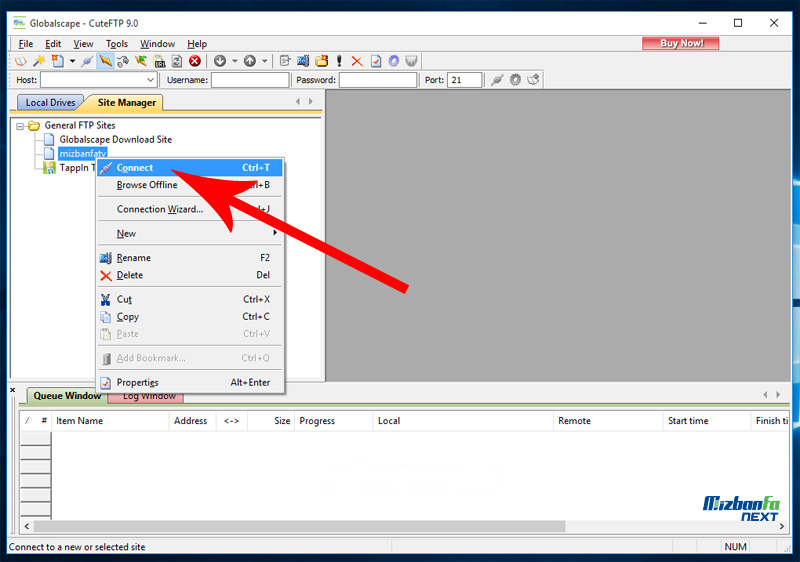Open the Tools menu
Viewport: 800px width, 562px height.
point(117,44)
